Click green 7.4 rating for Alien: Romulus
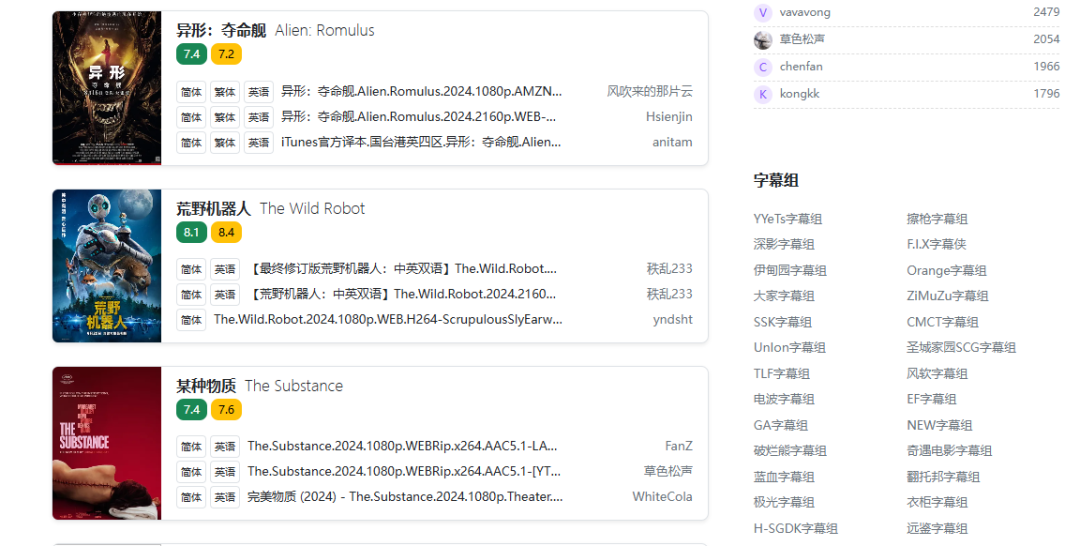 191,54
